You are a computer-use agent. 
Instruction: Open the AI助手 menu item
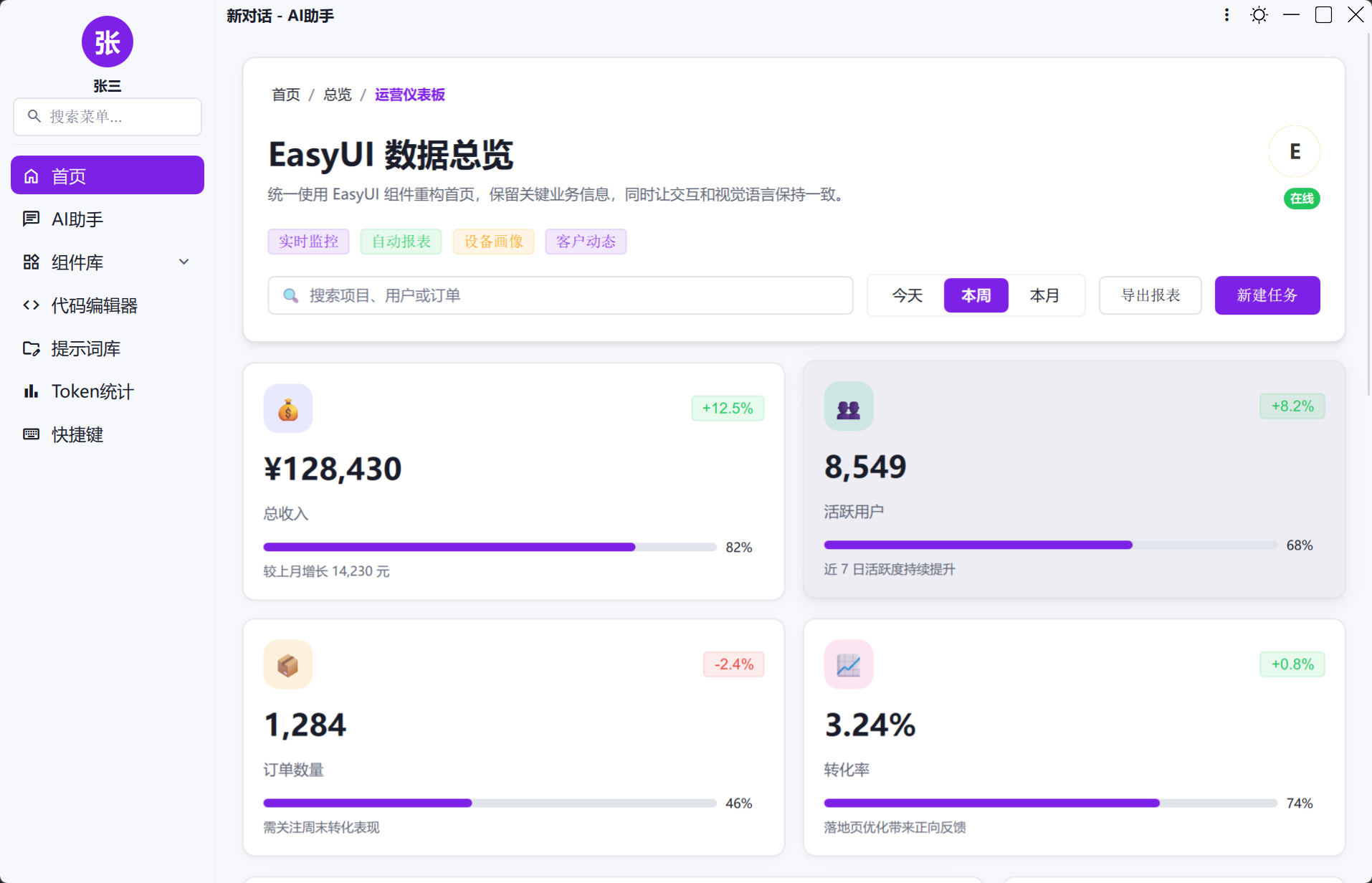[x=108, y=219]
